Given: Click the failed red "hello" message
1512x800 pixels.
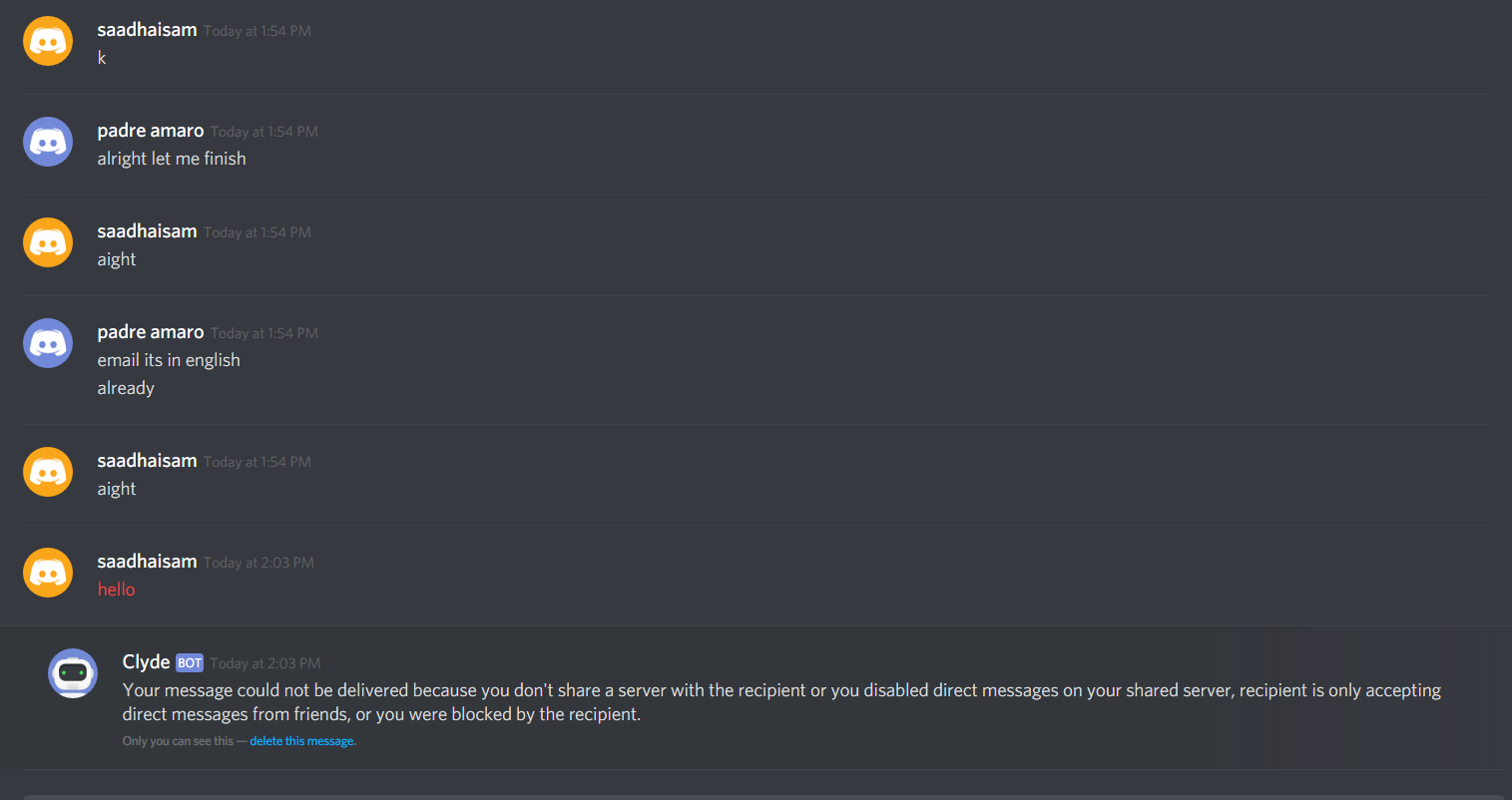Looking at the screenshot, I should click(x=116, y=590).
